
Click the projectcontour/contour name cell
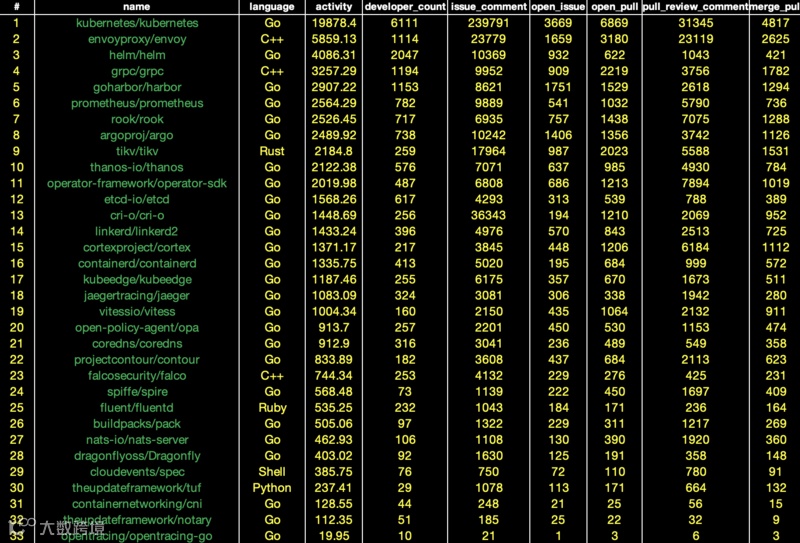coord(137,360)
